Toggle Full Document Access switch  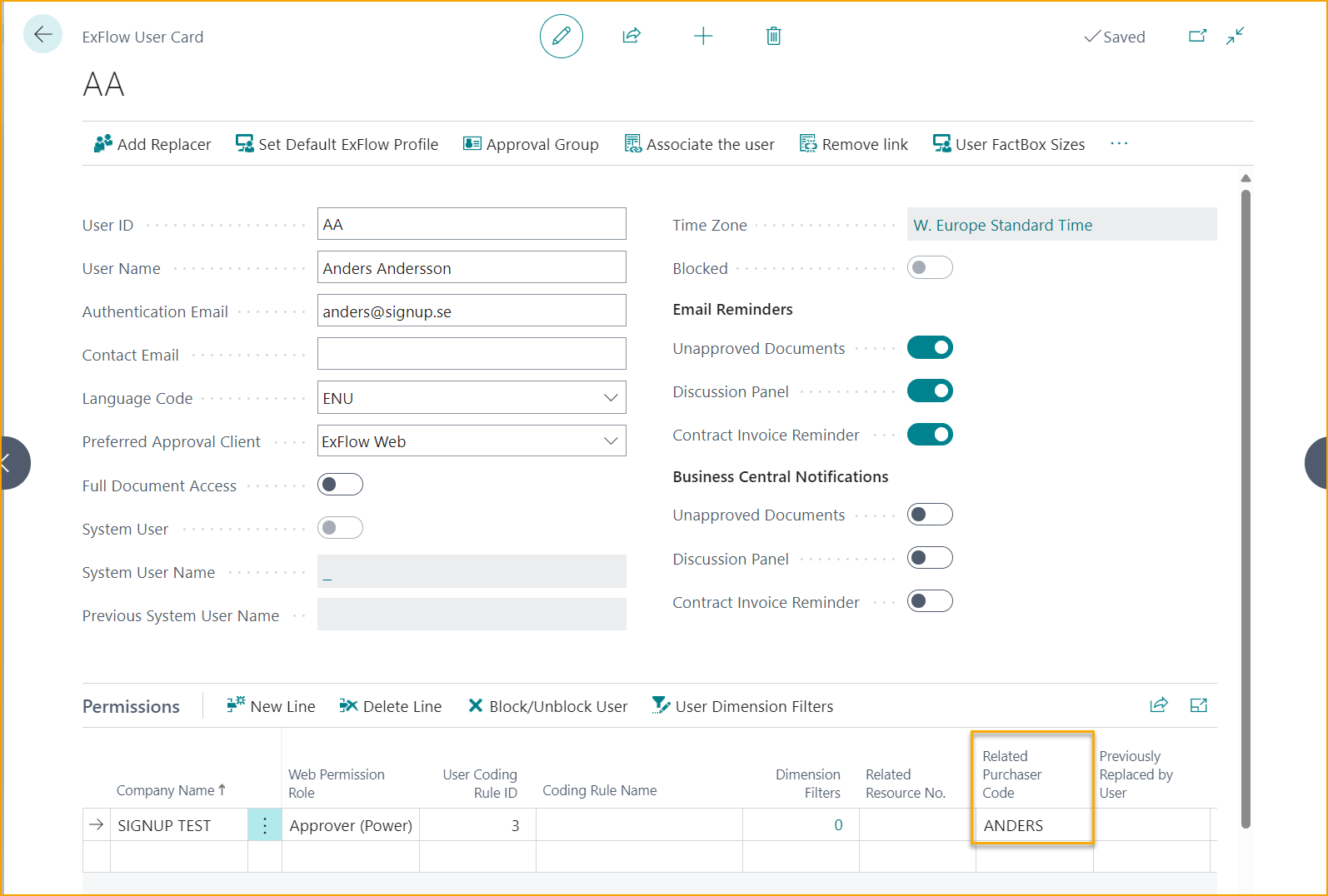point(340,485)
